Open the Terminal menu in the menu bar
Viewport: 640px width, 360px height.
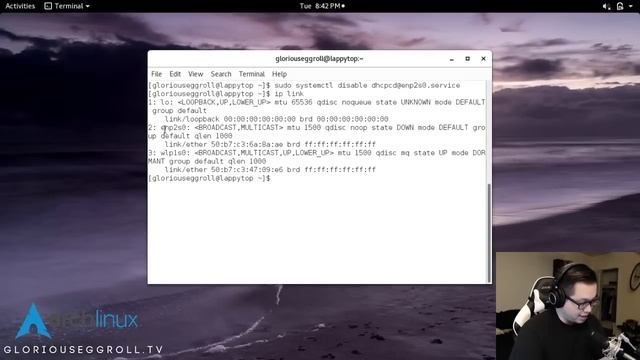251,74
